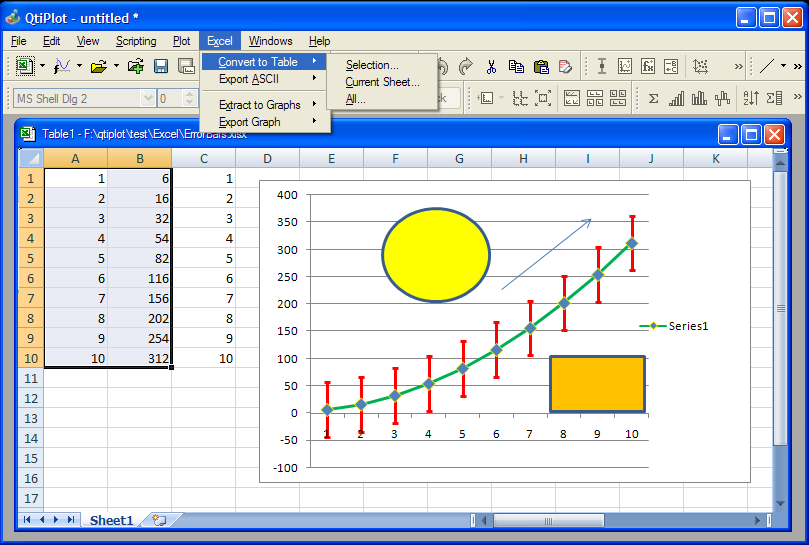The image size is (809, 545).
Task: Click the Sigma statistics icon
Action: 653,98
